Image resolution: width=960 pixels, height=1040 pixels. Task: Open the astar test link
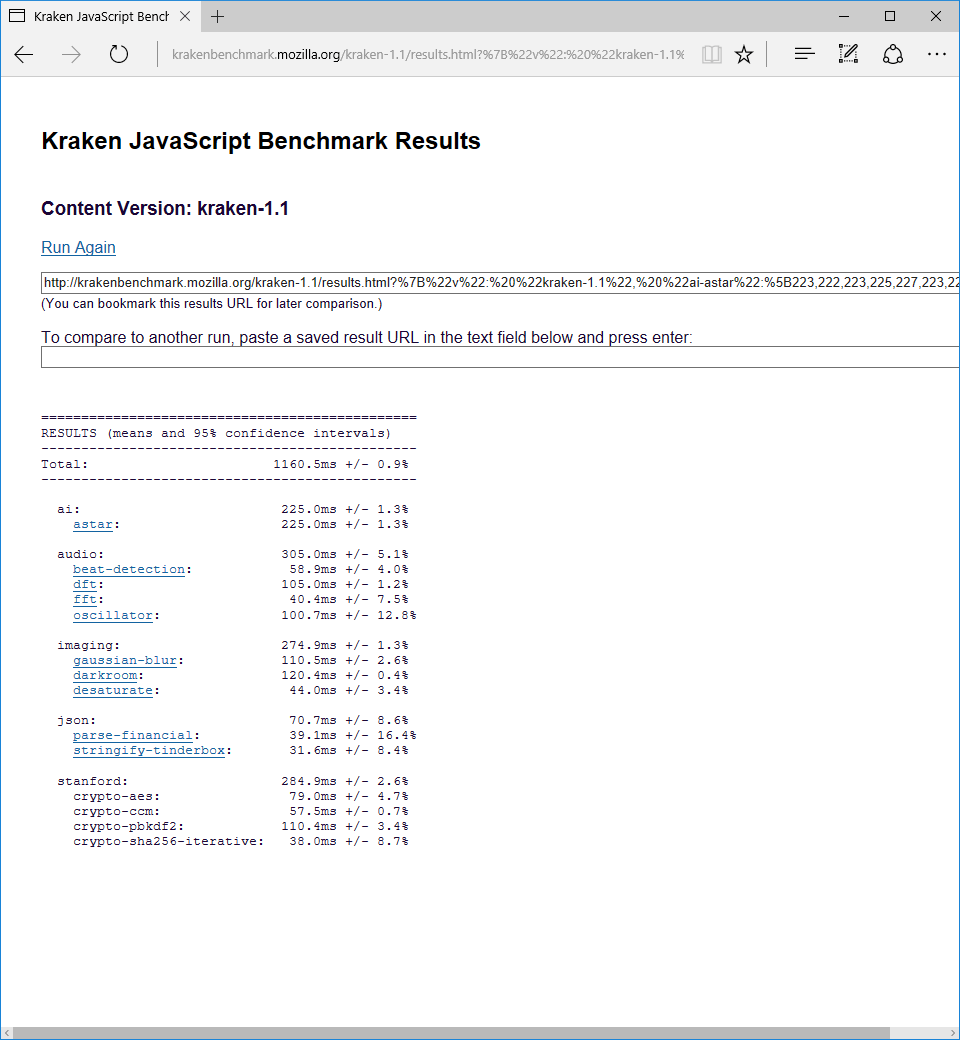(x=93, y=524)
